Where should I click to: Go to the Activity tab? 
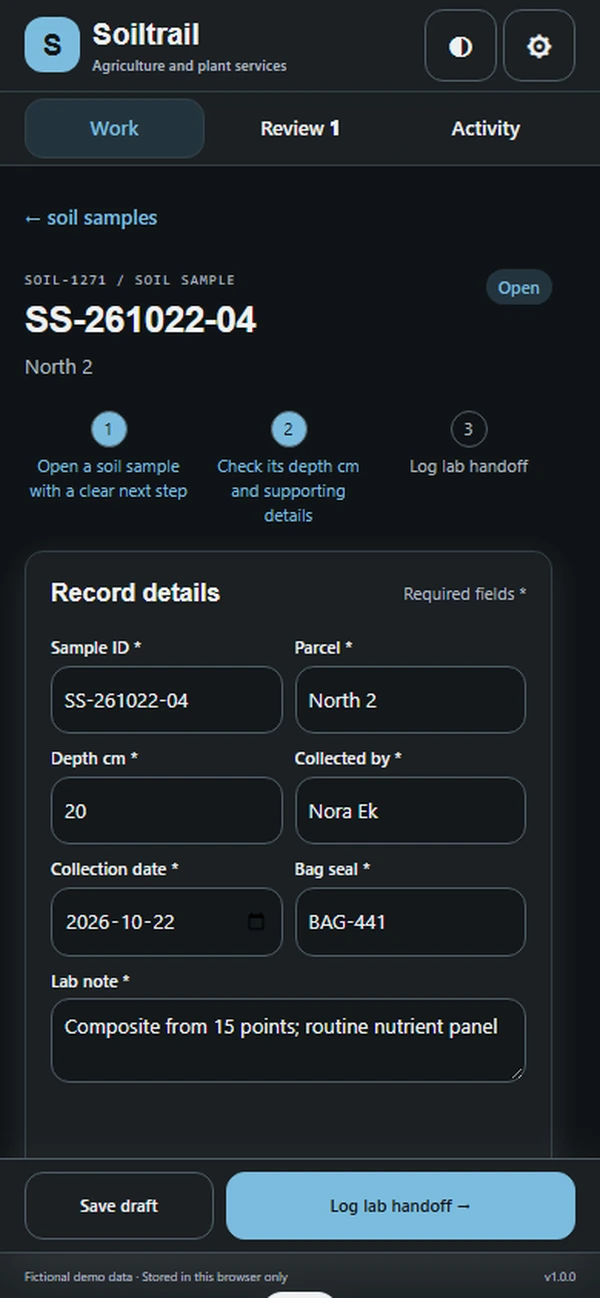tap(485, 128)
